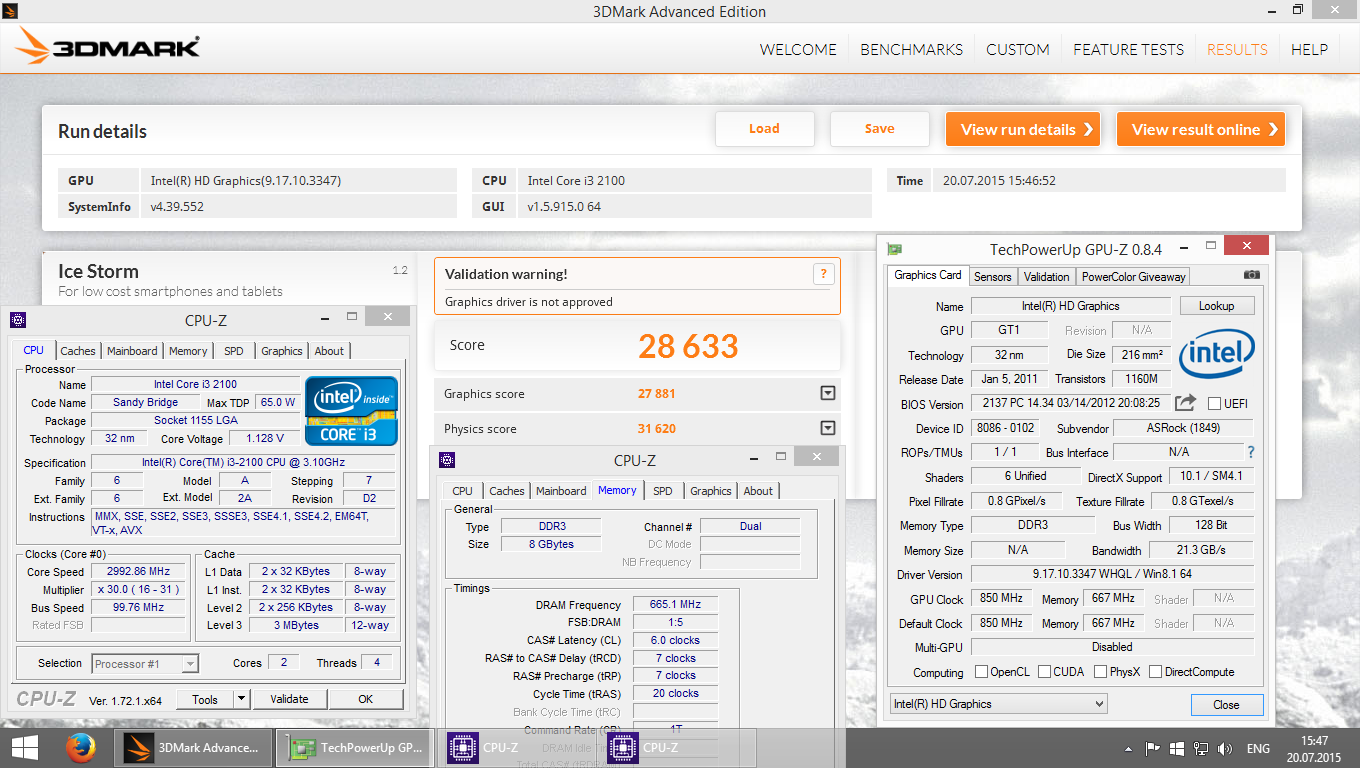Click chip icon in CPU-Z Memory window title bar

[x=447, y=460]
